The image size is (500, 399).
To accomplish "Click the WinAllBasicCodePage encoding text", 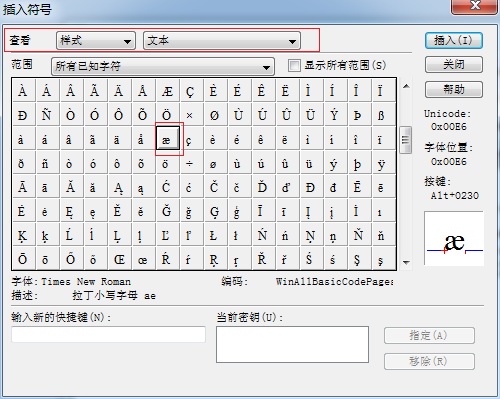I will 335,282.
